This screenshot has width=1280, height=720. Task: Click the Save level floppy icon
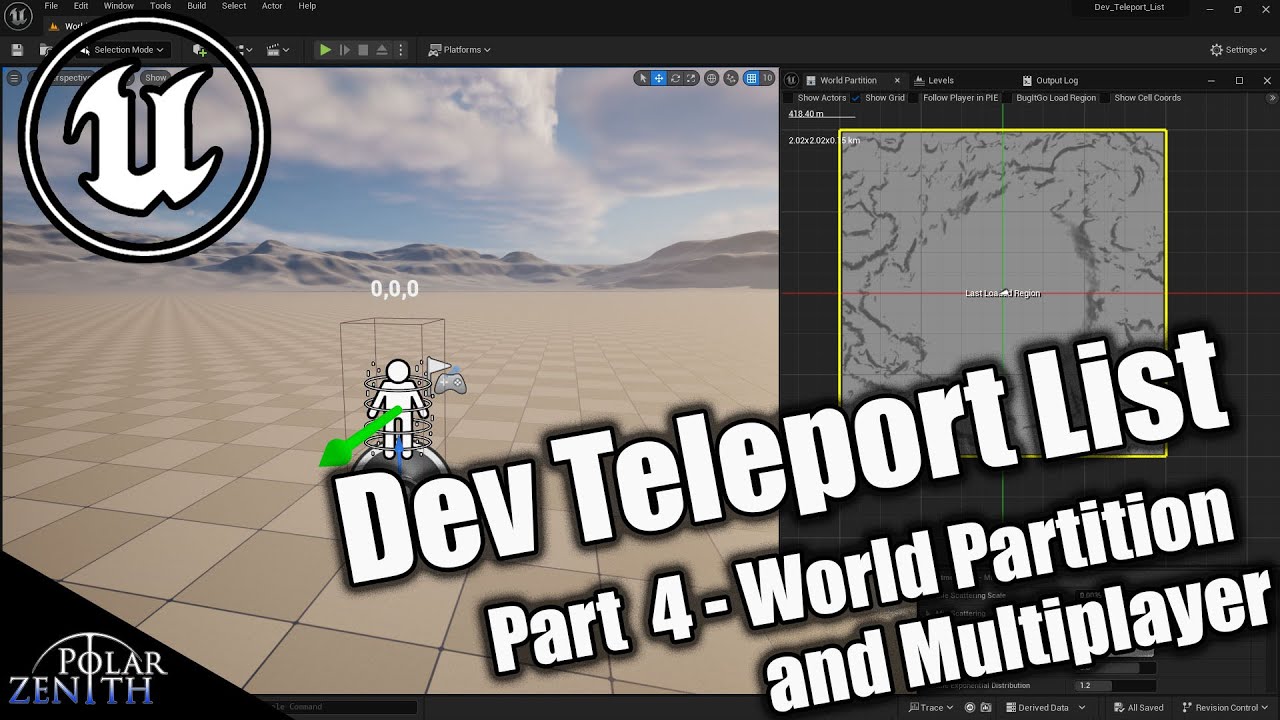coord(17,49)
